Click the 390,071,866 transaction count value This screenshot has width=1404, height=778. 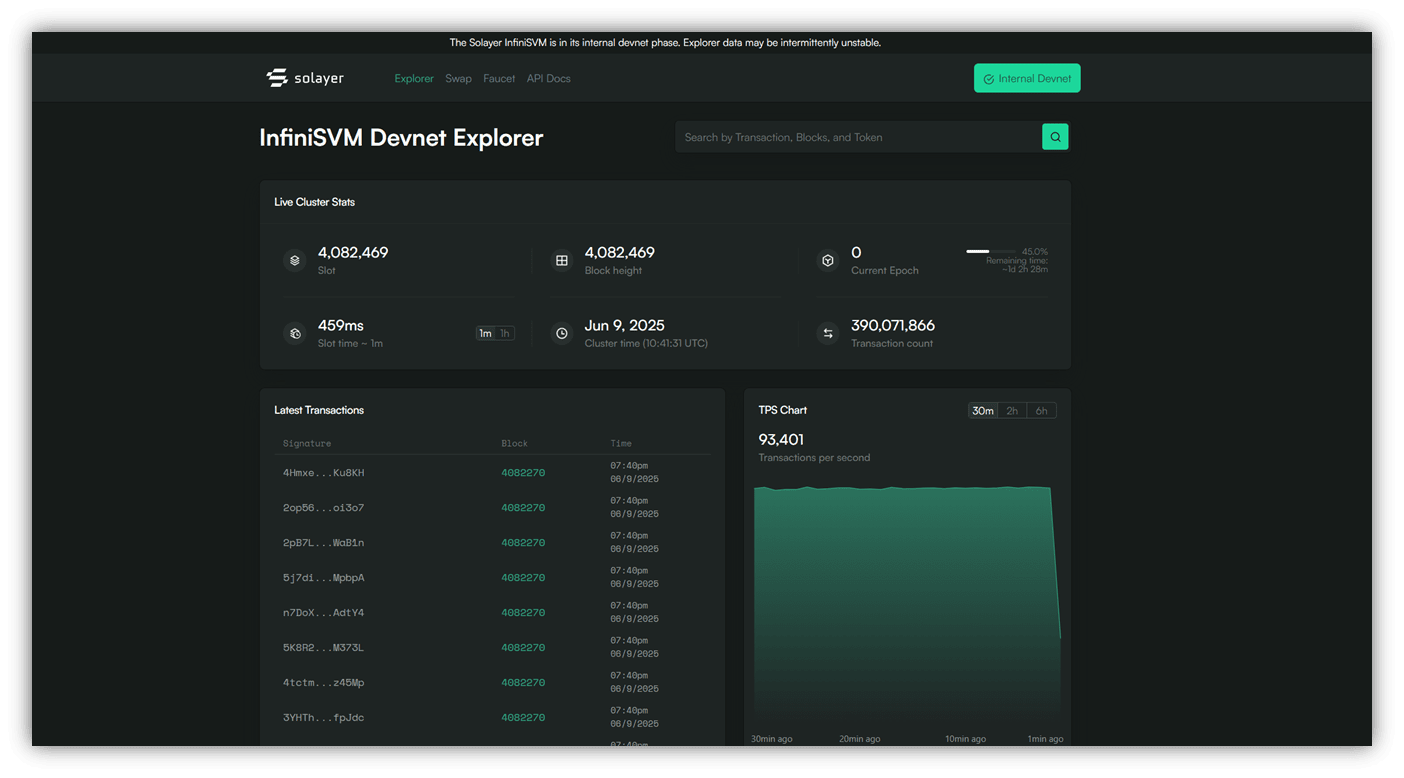coord(893,326)
